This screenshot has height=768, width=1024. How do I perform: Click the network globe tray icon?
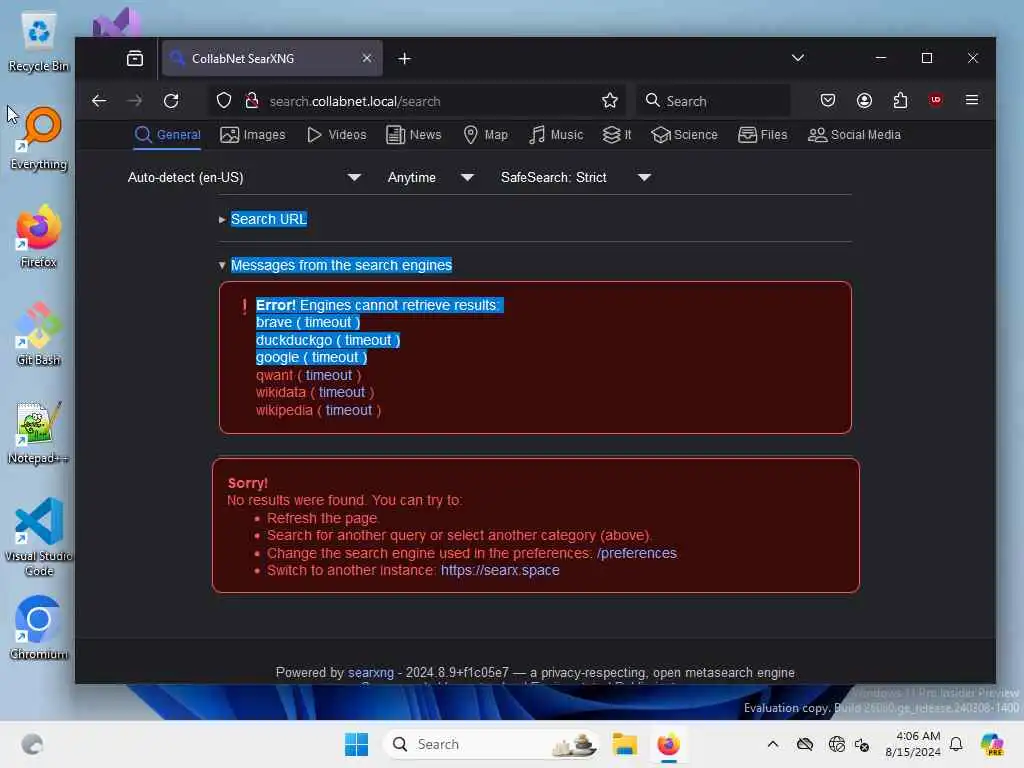[x=836, y=744]
